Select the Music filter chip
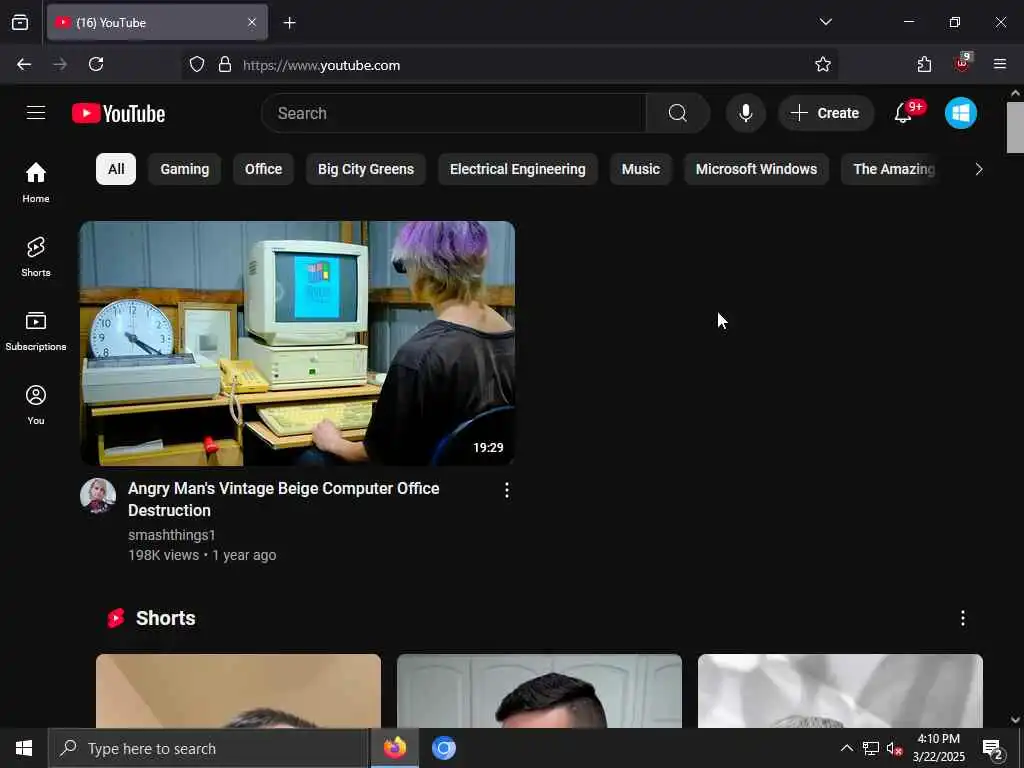The height and width of the screenshot is (768, 1024). coord(641,169)
